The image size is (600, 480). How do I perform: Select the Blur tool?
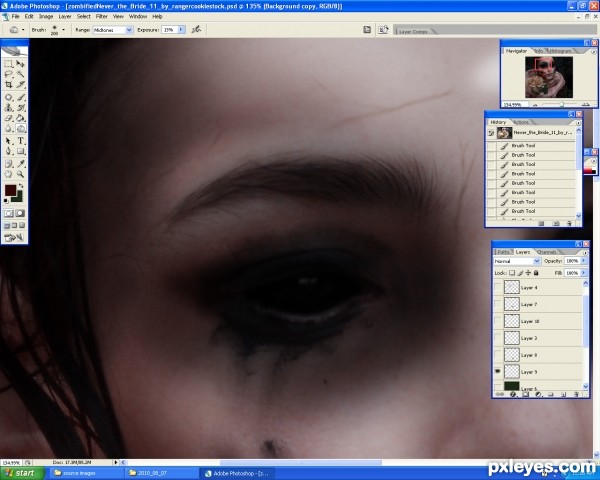(8, 128)
